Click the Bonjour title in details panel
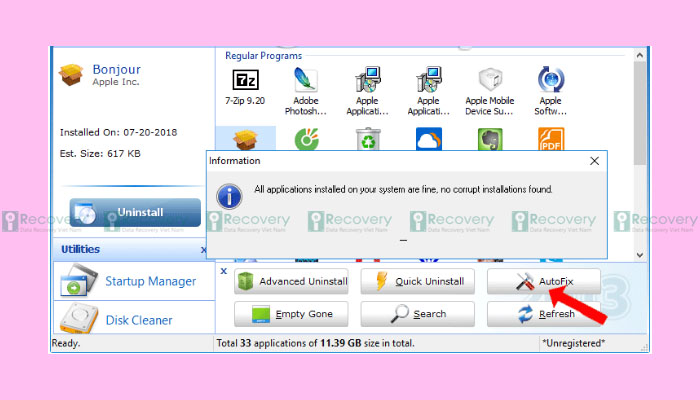The height and width of the screenshot is (400, 700). coord(117,69)
